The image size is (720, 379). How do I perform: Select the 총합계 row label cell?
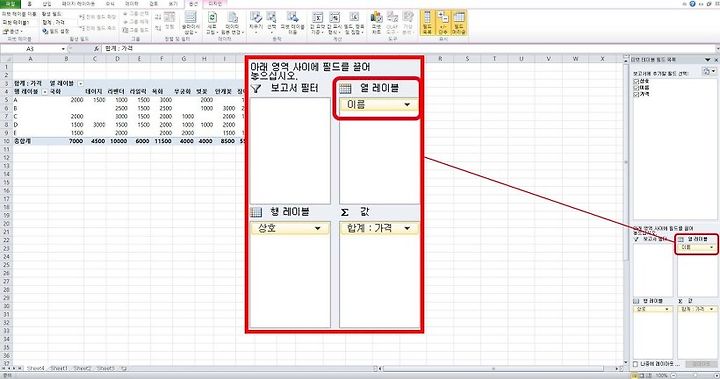pyautogui.click(x=30, y=141)
